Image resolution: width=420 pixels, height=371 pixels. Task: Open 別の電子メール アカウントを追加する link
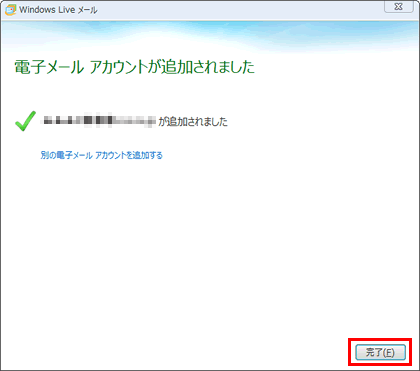(102, 155)
